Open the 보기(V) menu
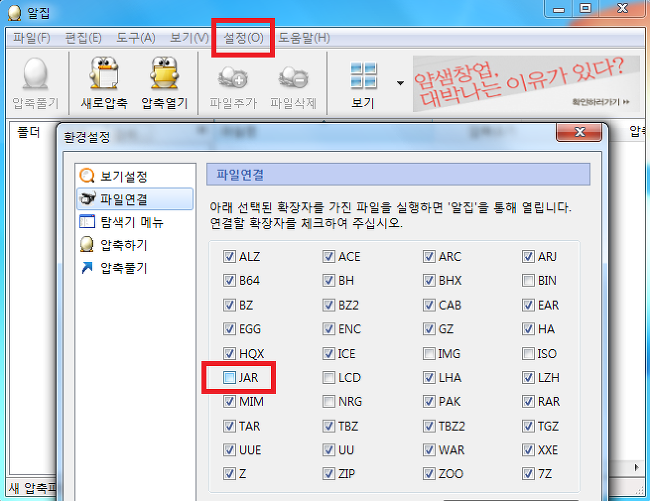Screen dimensions: 650x501 coord(189,38)
